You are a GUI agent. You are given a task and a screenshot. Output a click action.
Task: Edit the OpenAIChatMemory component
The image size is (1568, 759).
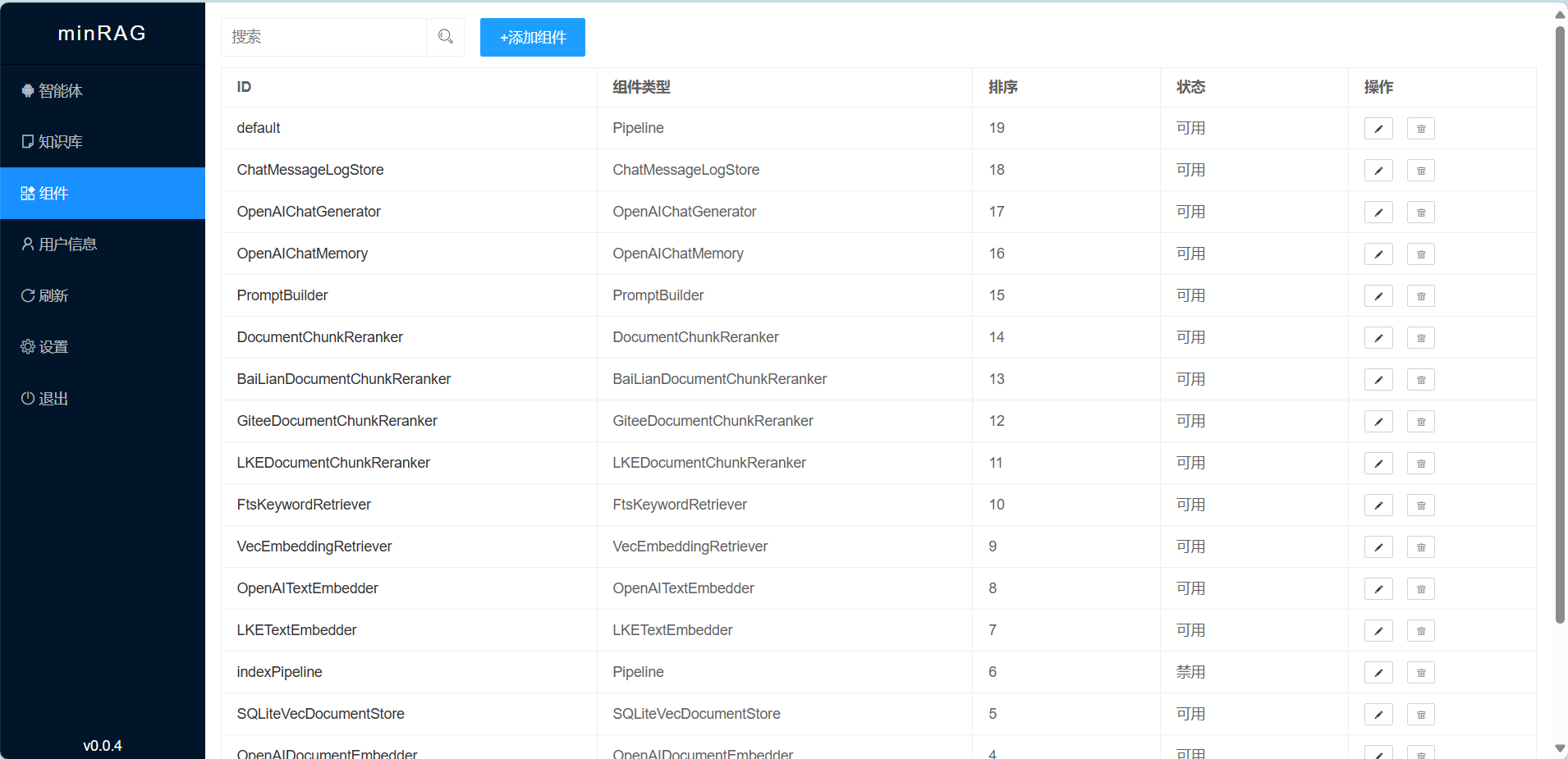pos(1378,254)
